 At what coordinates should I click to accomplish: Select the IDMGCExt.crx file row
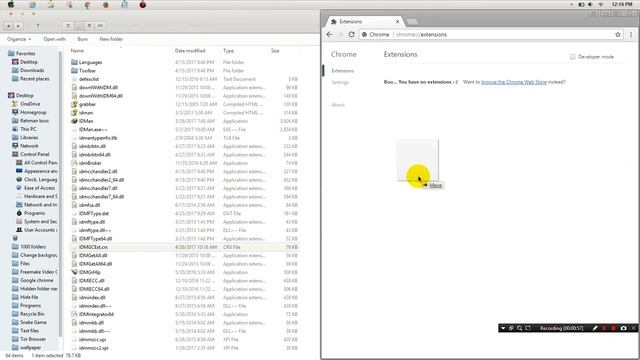click(x=184, y=247)
